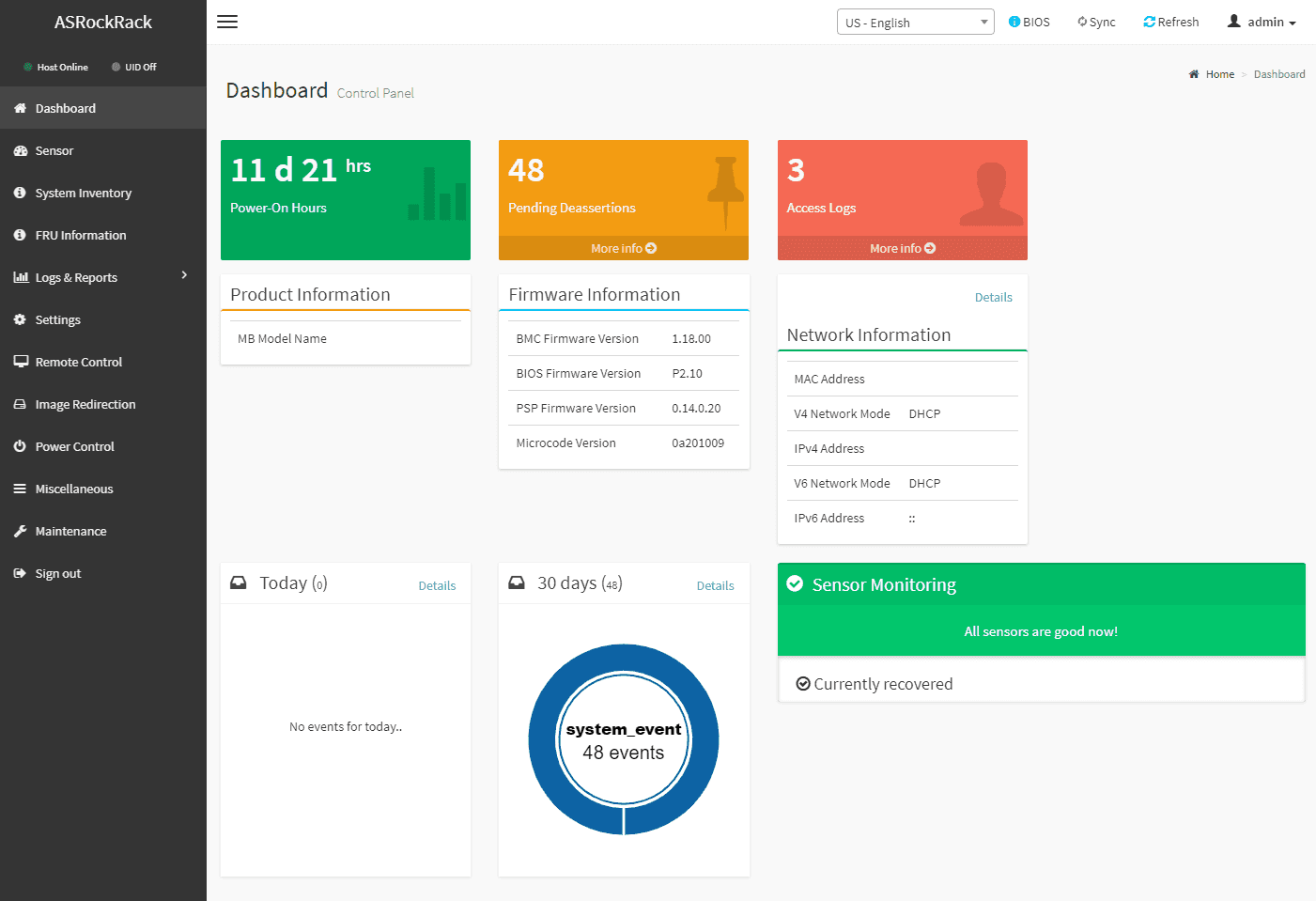Click the Home breadcrumb link
The height and width of the screenshot is (901, 1316).
coord(1219,74)
